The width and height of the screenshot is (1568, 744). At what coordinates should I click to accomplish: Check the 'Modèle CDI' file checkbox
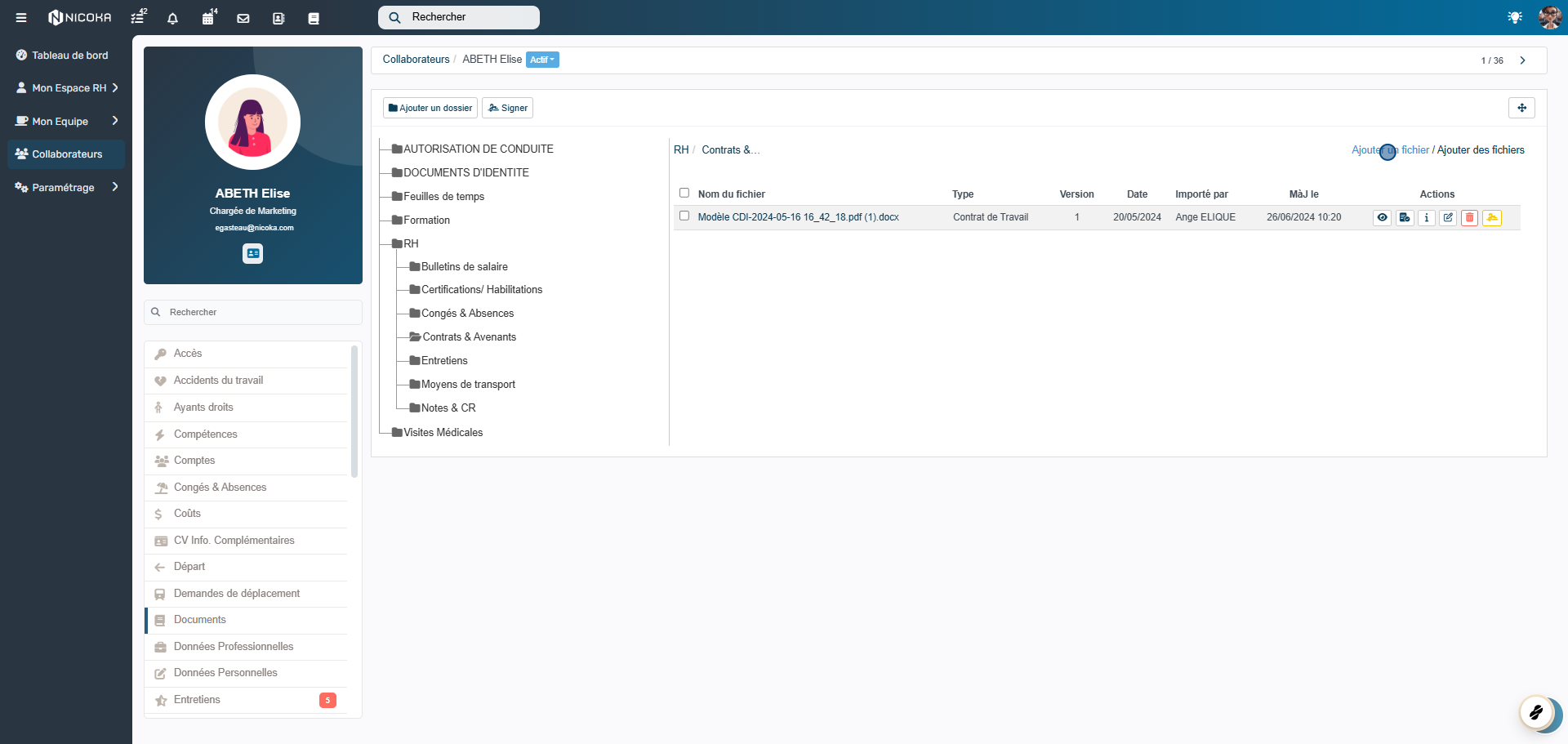(684, 216)
